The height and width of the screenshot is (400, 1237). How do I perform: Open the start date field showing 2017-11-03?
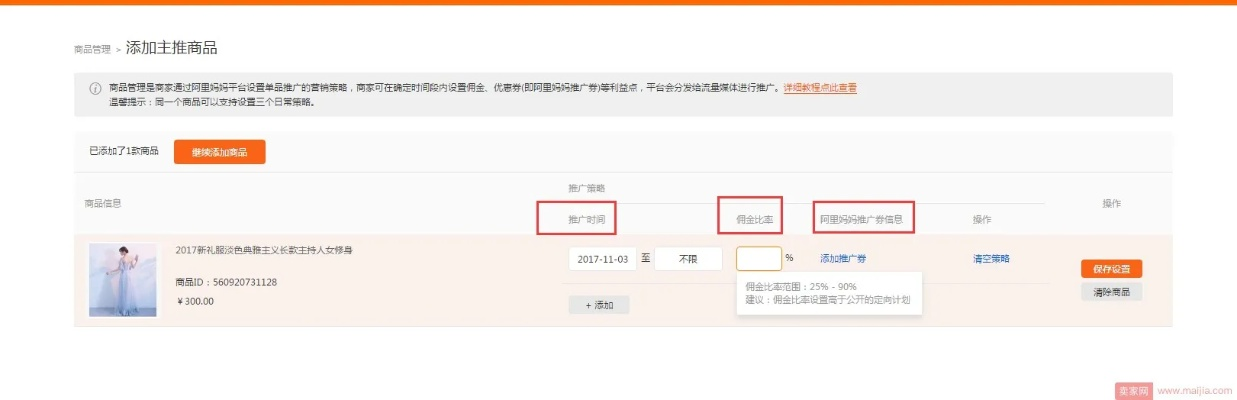602,259
